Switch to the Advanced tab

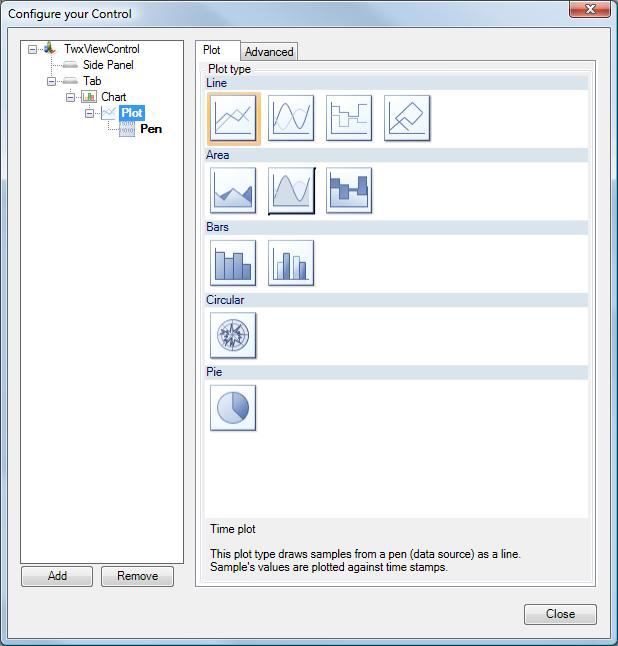click(269, 52)
